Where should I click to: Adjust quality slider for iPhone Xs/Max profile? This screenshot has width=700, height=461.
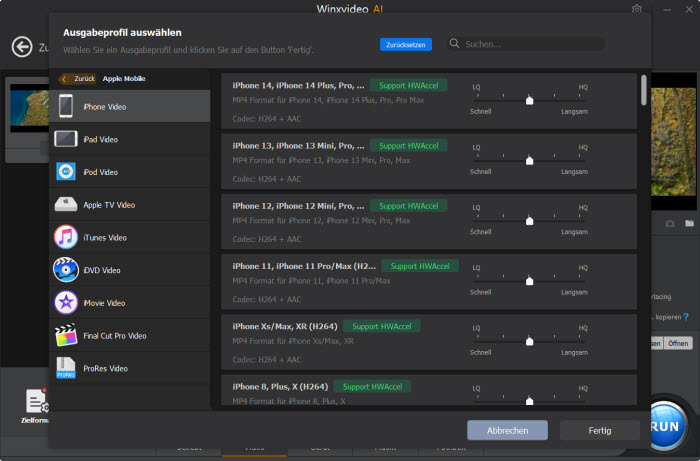coord(529,341)
